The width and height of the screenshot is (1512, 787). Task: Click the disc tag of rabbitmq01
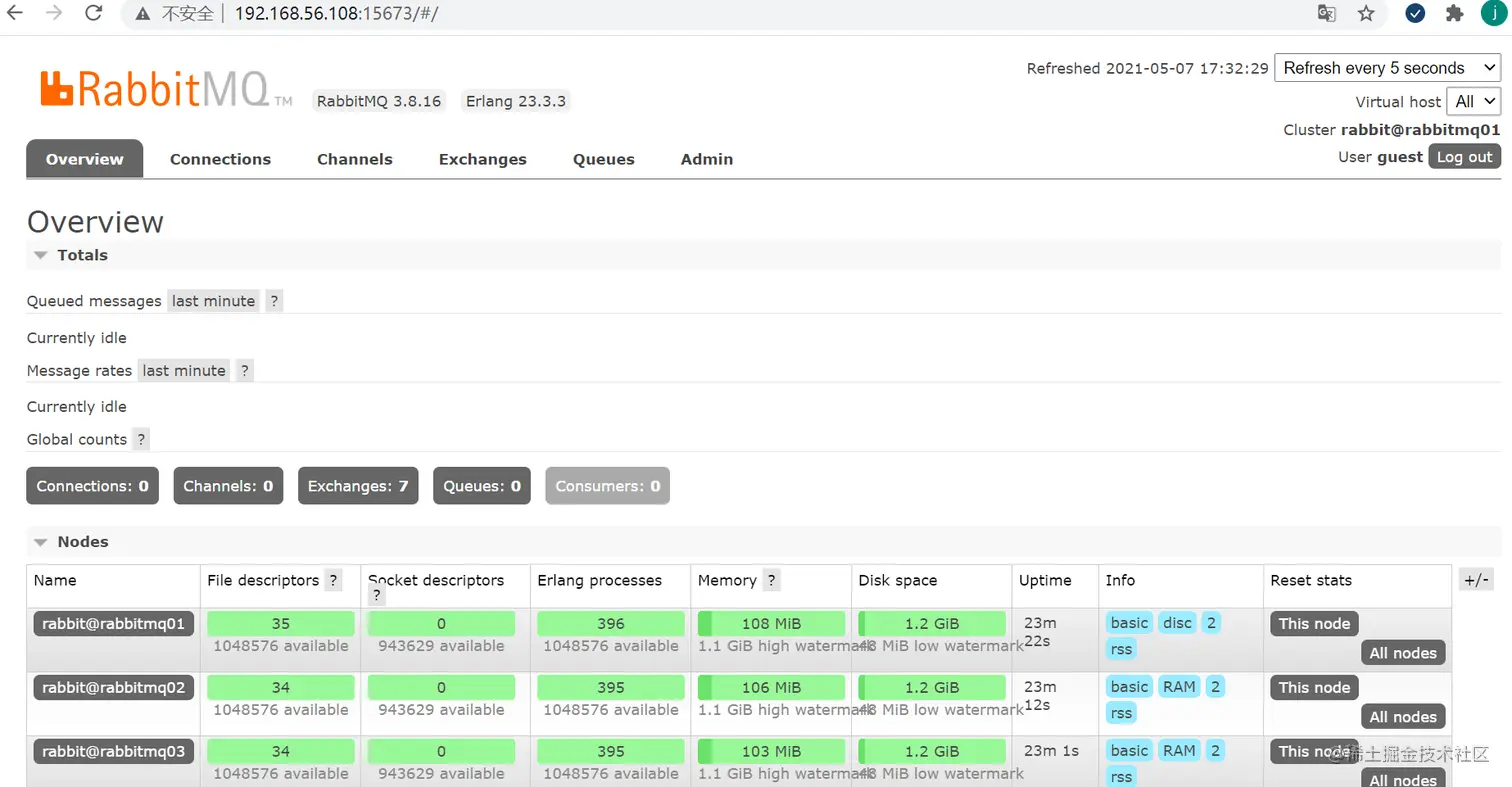coord(1177,623)
